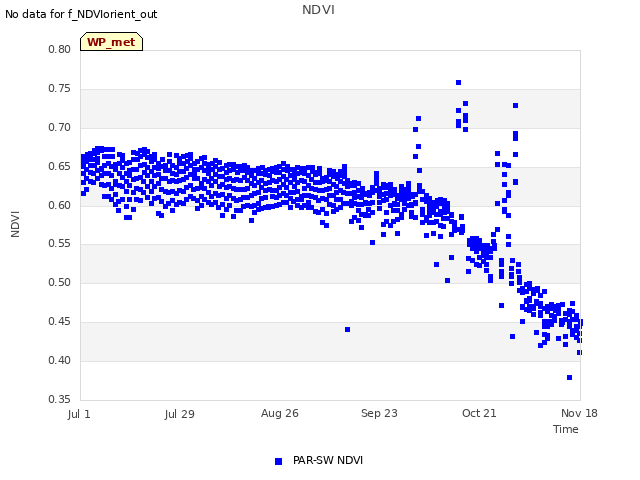Click the WP_met label tag
Viewport: 640px width, 480px height.
tap(111, 42)
